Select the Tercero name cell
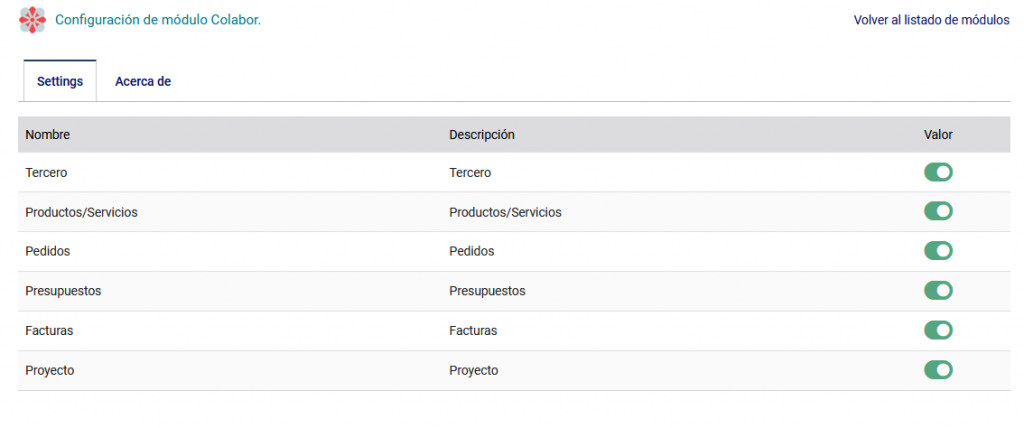The height and width of the screenshot is (428, 1024). [46, 173]
